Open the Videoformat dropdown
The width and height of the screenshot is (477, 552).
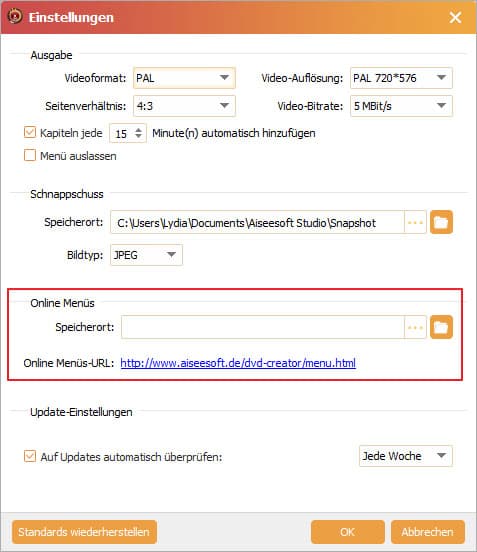184,78
